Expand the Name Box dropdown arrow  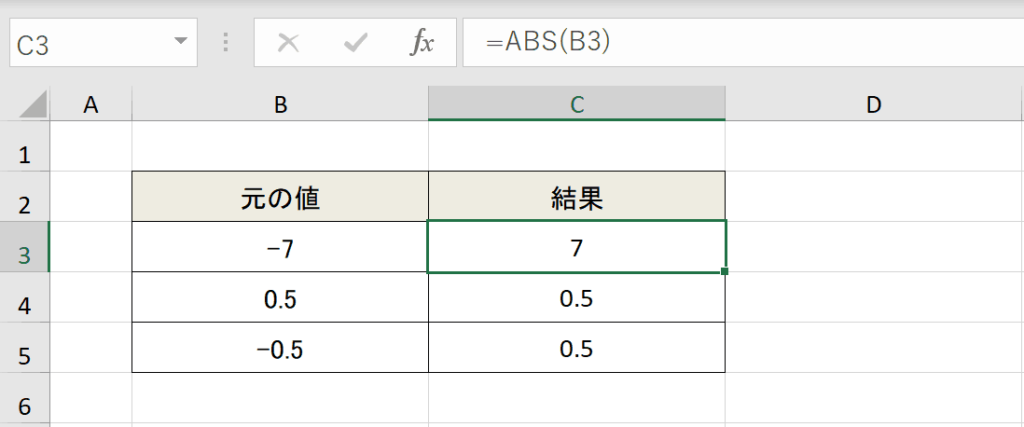point(181,41)
